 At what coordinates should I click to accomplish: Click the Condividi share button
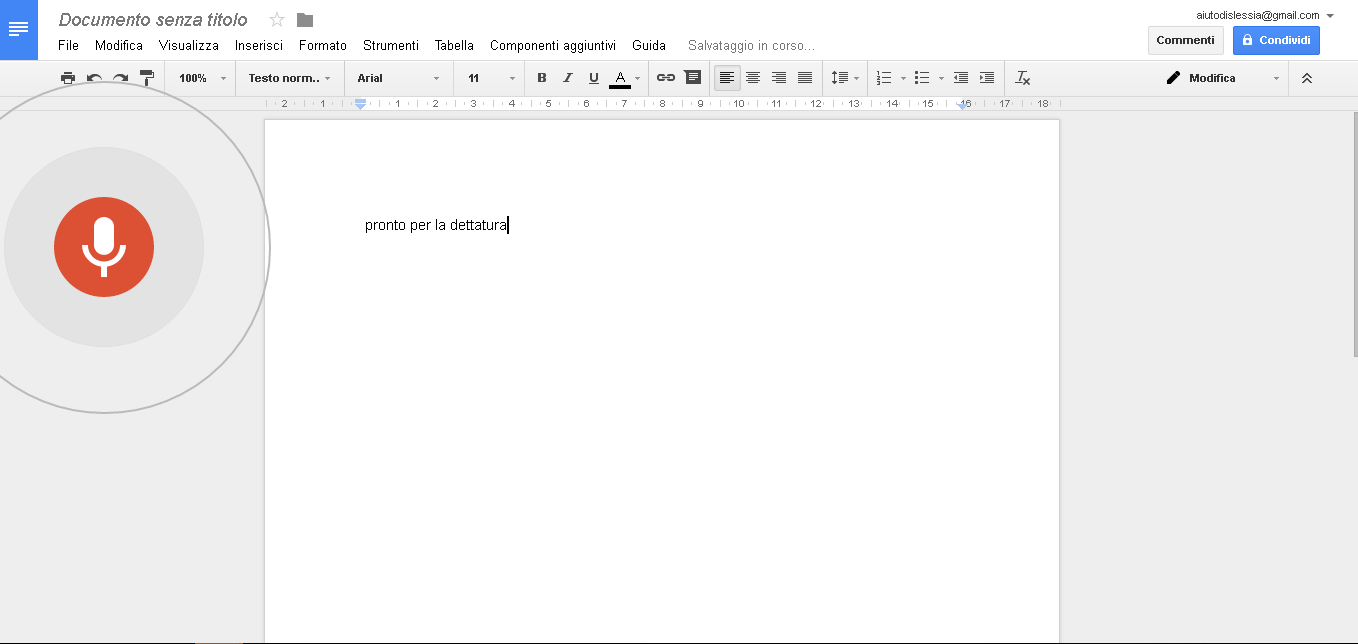point(1276,40)
